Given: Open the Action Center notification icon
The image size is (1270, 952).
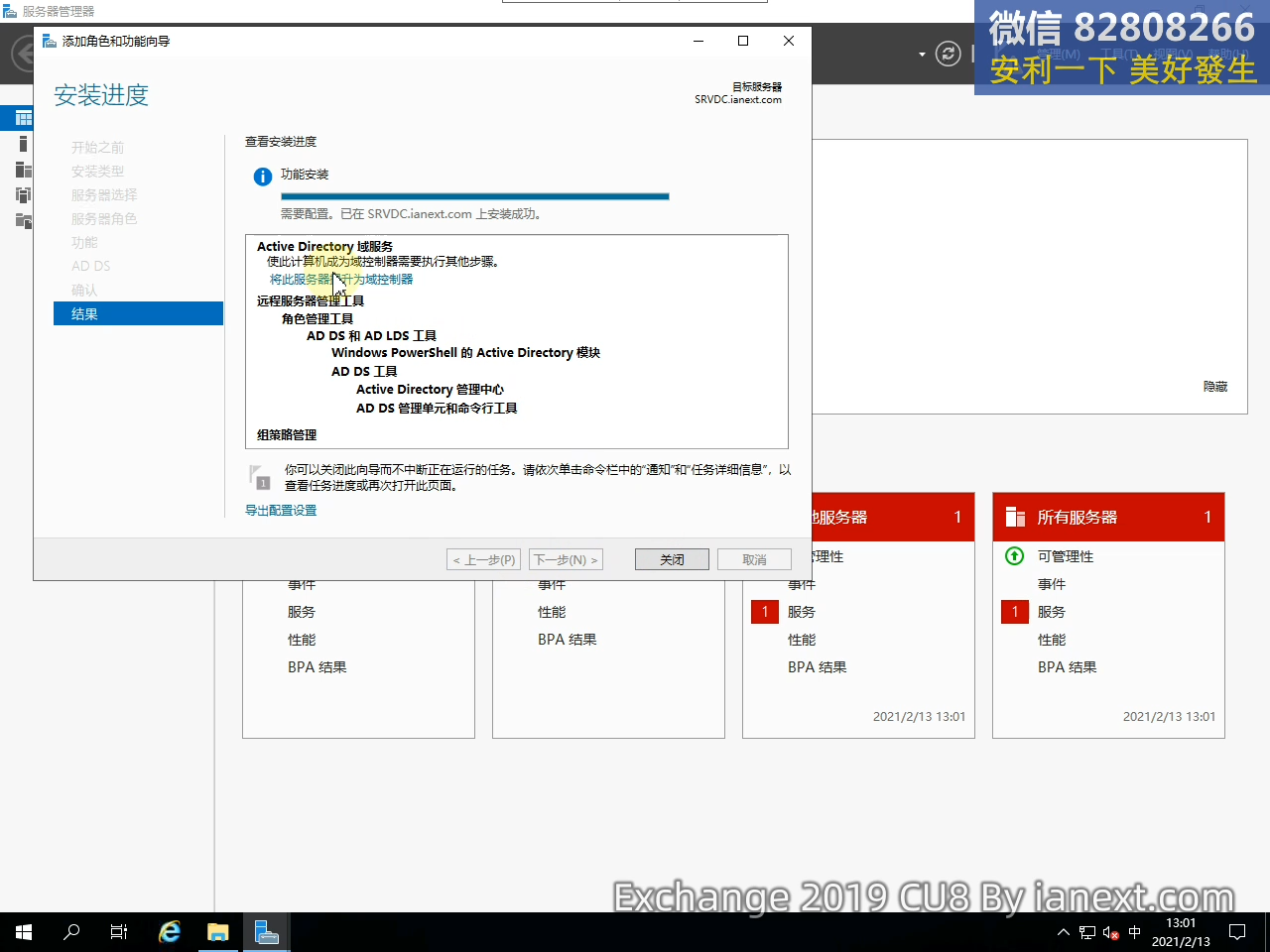Looking at the screenshot, I should (x=1237, y=932).
